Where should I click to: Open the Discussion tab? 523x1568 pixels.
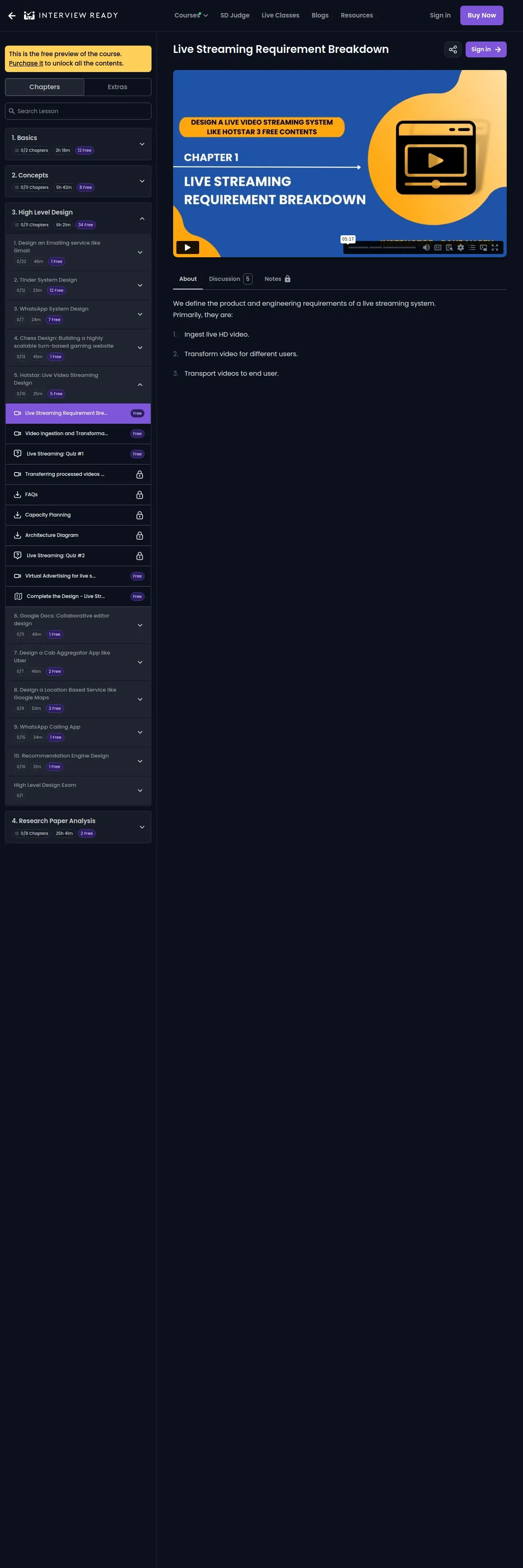point(230,279)
